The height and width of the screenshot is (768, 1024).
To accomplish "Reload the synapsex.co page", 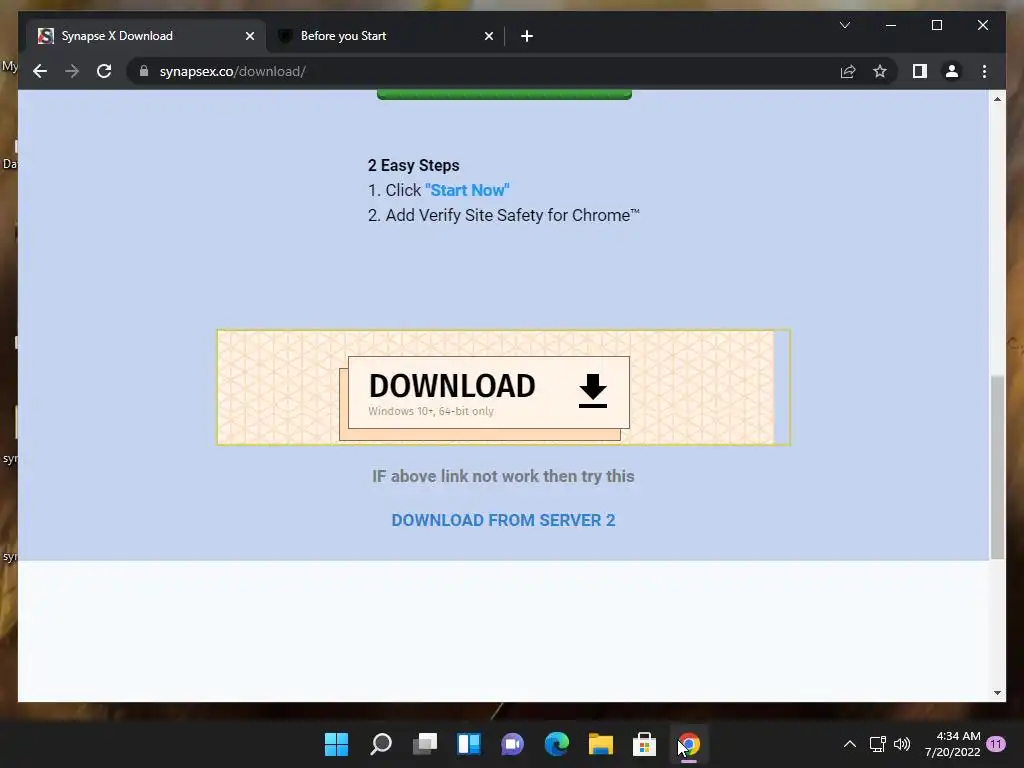I will (x=104, y=71).
